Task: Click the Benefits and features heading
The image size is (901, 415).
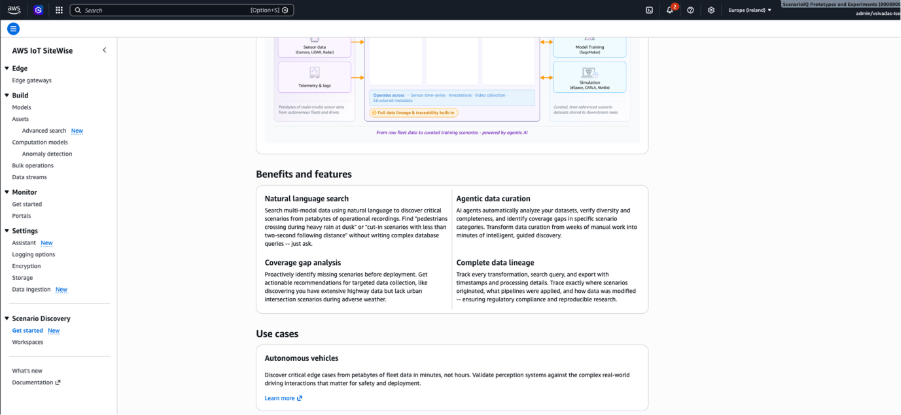Action: (304, 174)
